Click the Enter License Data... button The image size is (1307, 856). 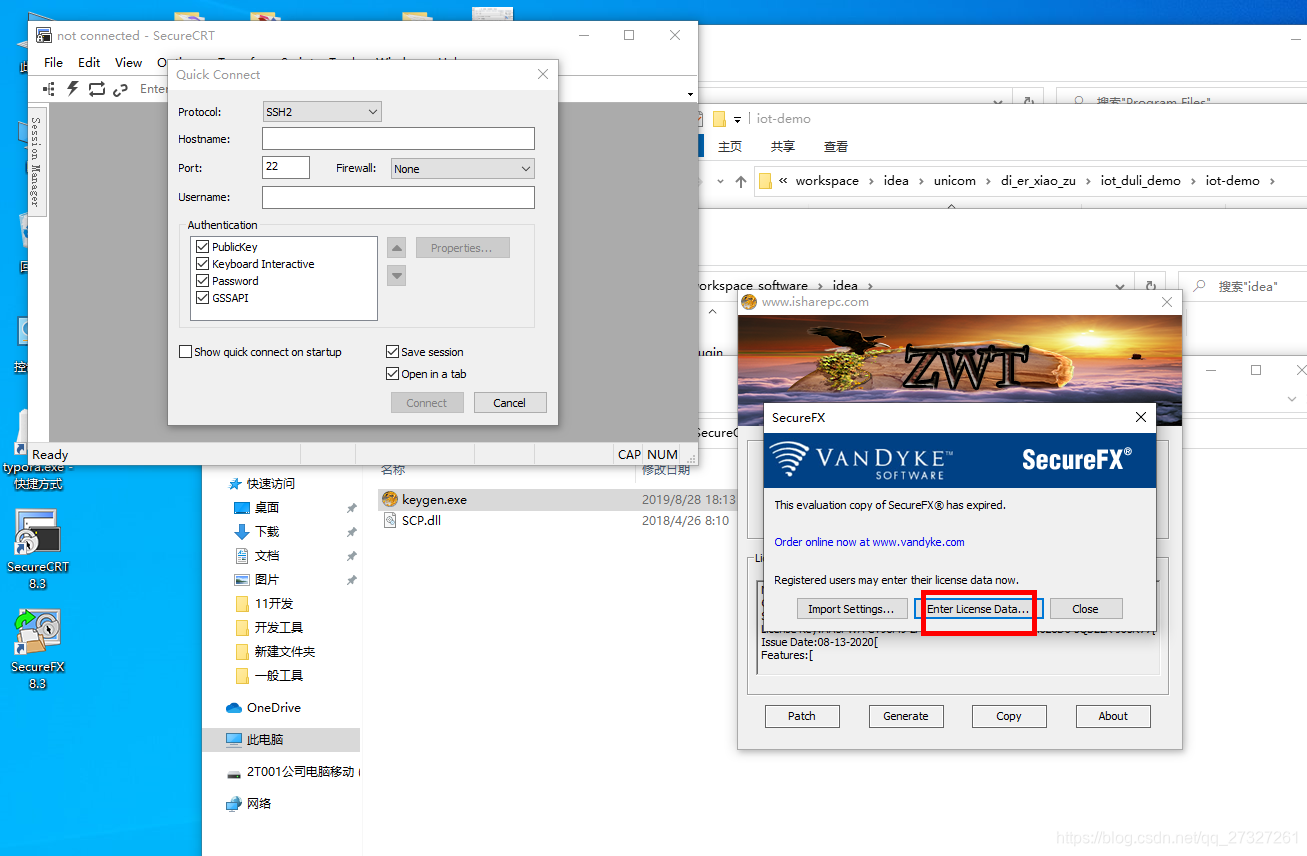(978, 609)
